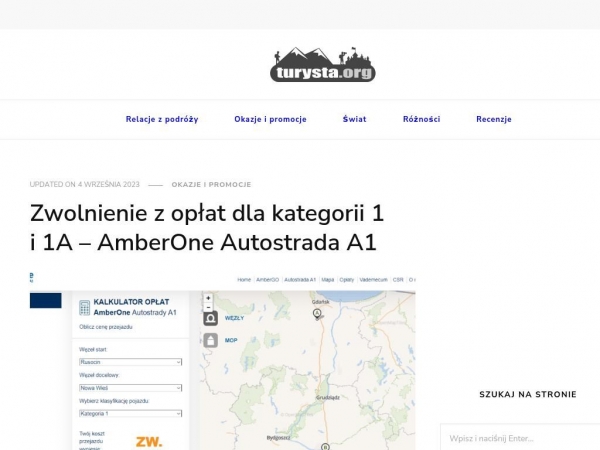Open Okazje i promocje menu item
Screen dimensions: 600x450
point(270,119)
